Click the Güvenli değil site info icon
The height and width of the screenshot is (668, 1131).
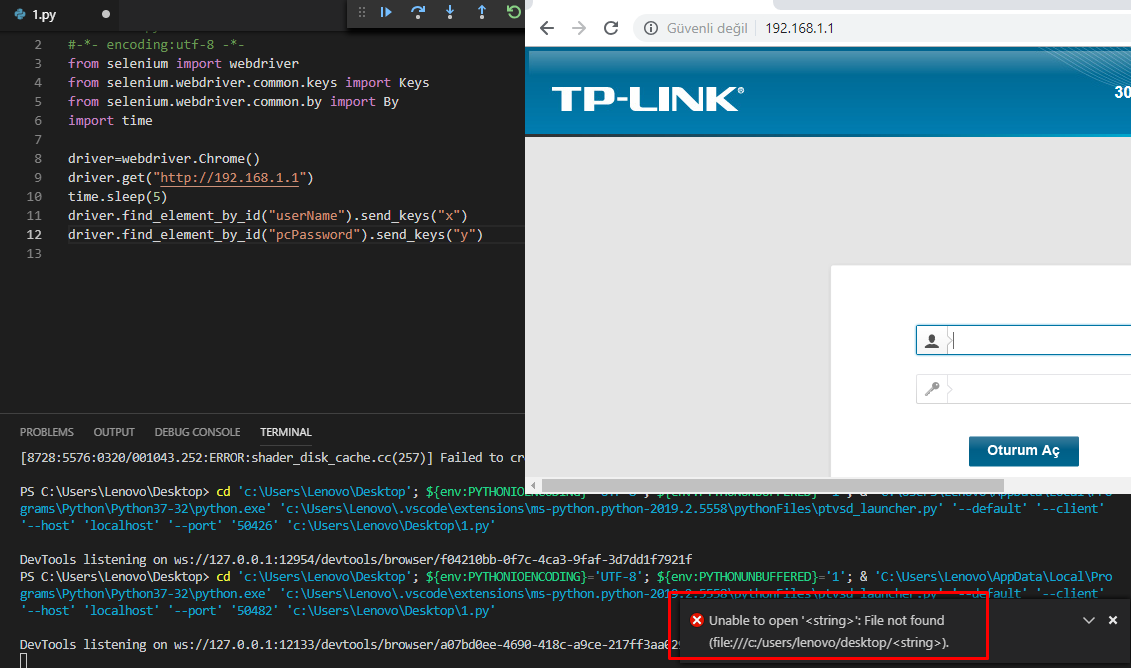[651, 28]
